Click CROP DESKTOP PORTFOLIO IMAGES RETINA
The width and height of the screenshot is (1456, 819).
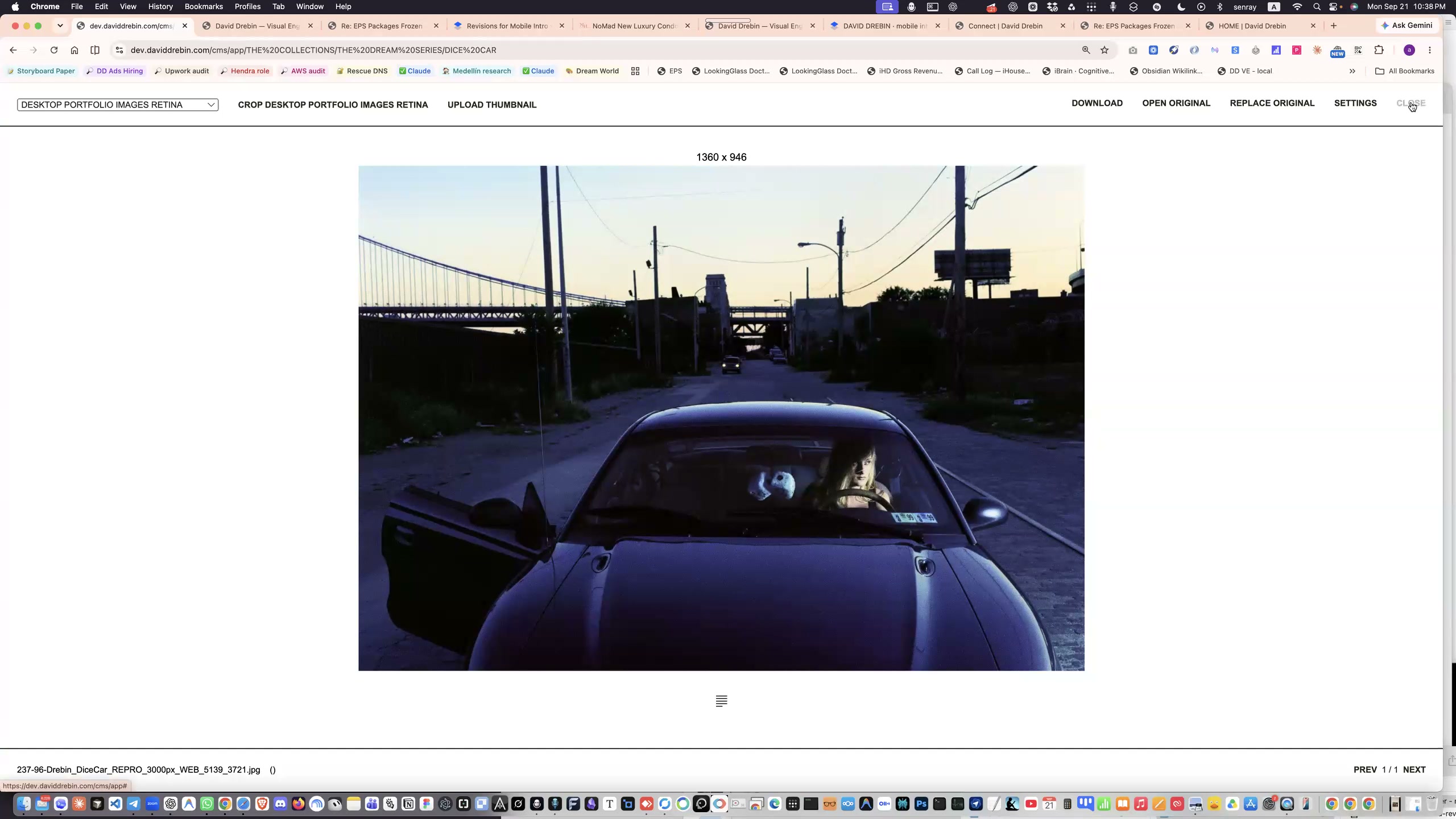click(333, 105)
